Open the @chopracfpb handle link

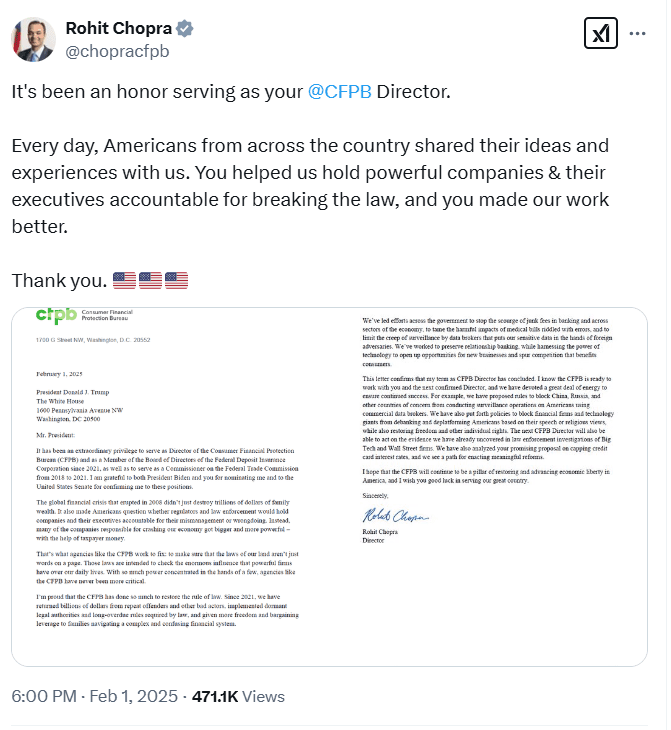click(115, 48)
